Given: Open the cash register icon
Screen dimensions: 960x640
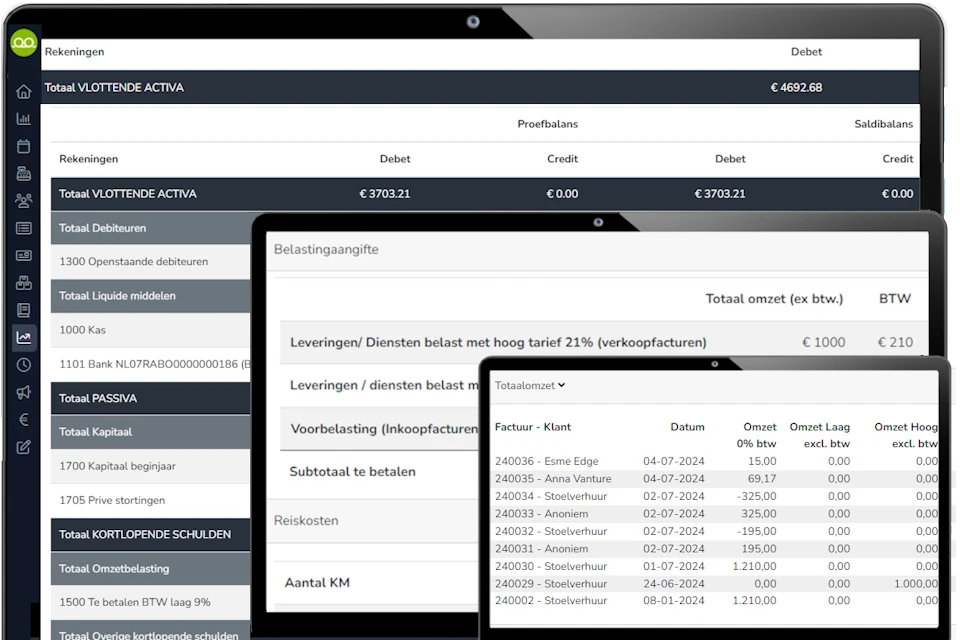Looking at the screenshot, I should click(x=24, y=174).
